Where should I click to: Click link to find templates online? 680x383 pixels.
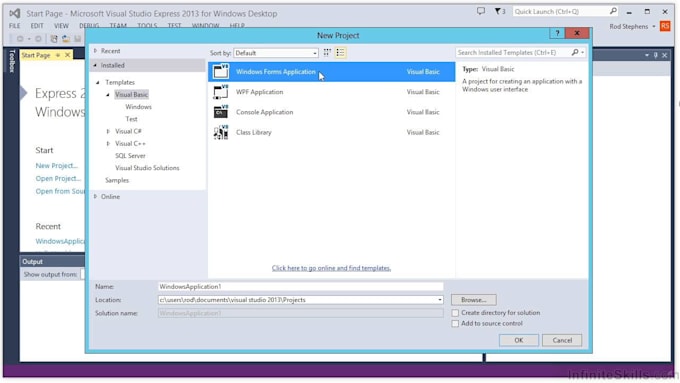pyautogui.click(x=331, y=268)
